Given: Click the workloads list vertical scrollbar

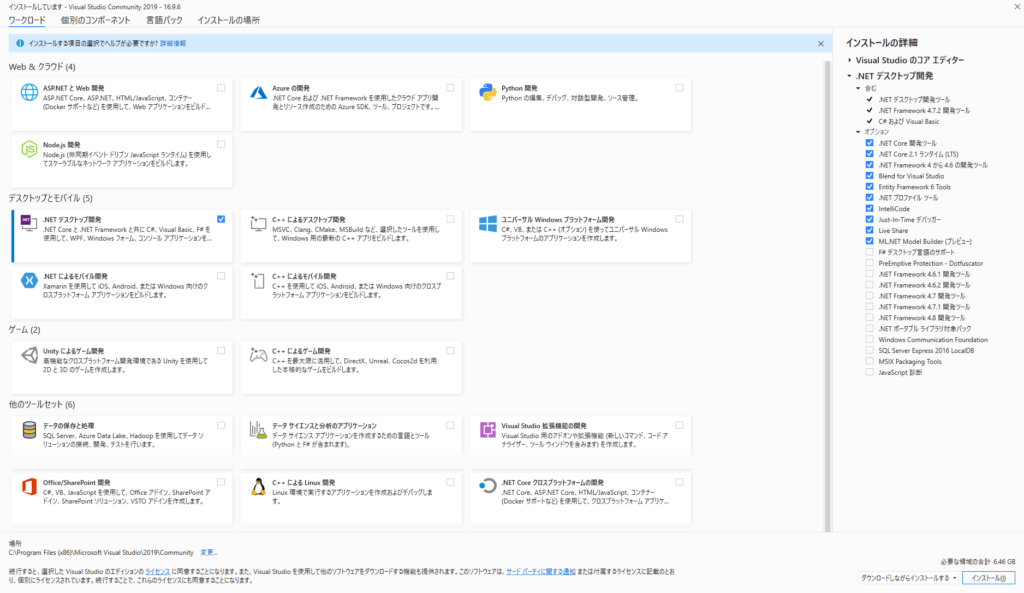Looking at the screenshot, I should (x=827, y=294).
